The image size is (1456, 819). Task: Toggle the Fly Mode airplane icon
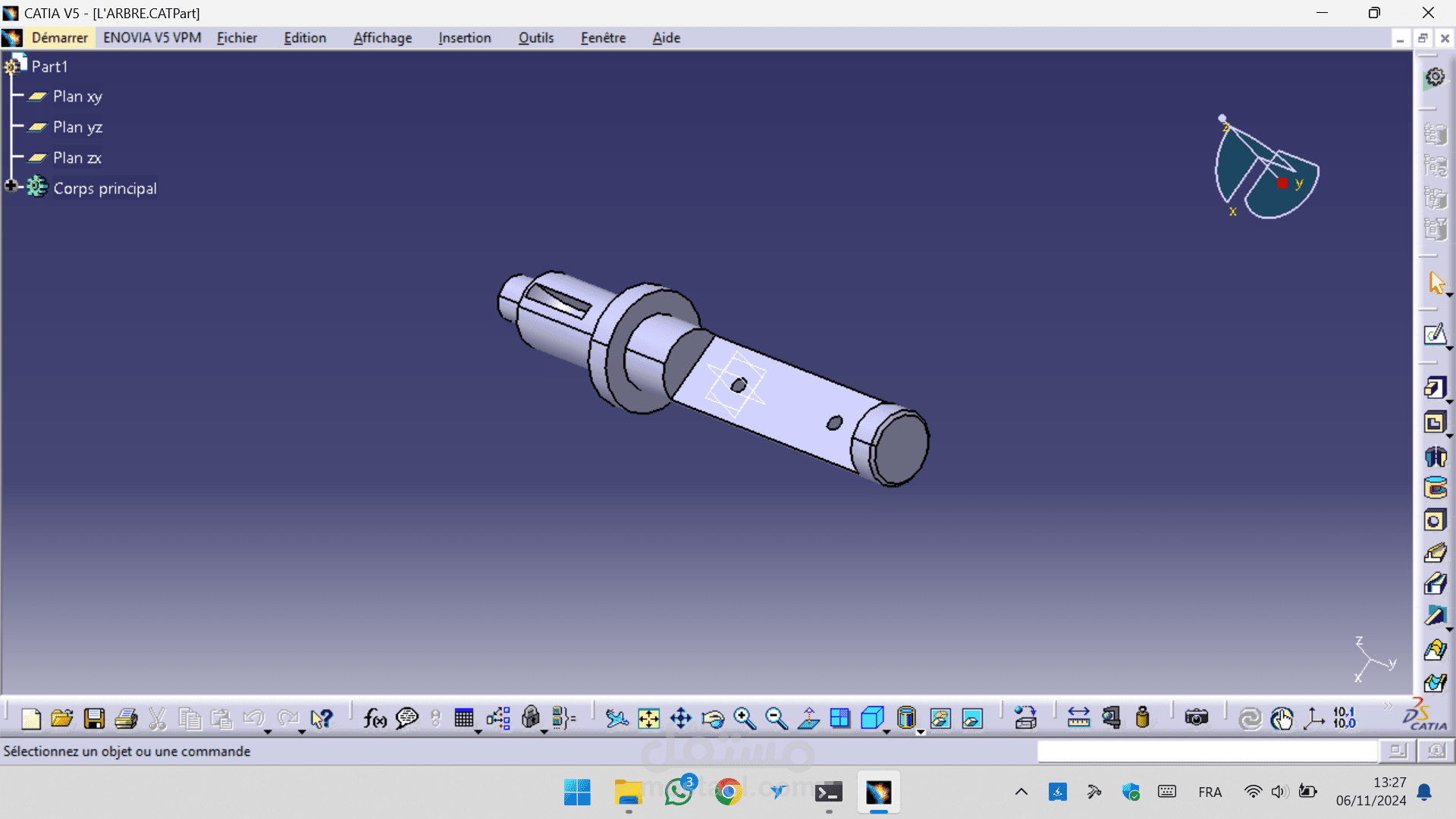coord(617,718)
